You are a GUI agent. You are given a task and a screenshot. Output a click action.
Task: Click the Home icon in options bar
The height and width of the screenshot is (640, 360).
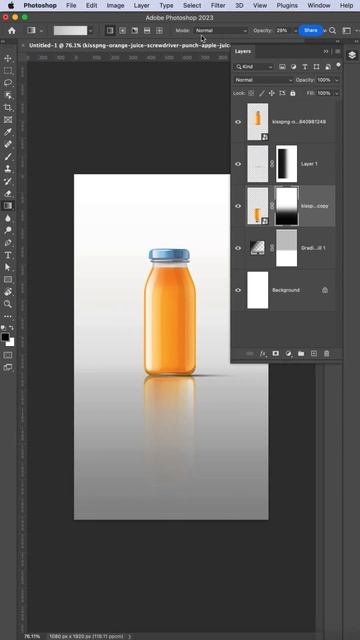pyautogui.click(x=12, y=31)
